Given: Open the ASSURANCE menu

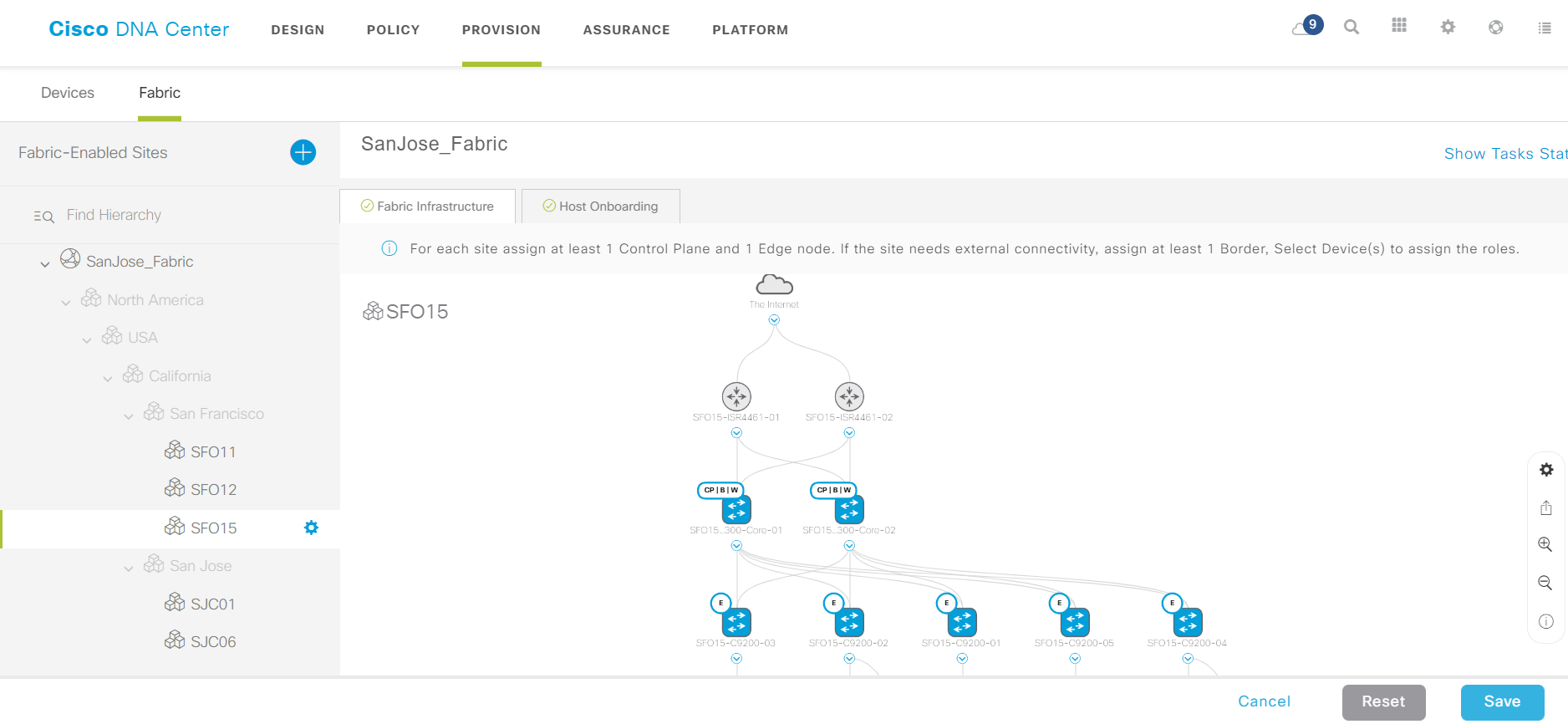Looking at the screenshot, I should tap(627, 30).
